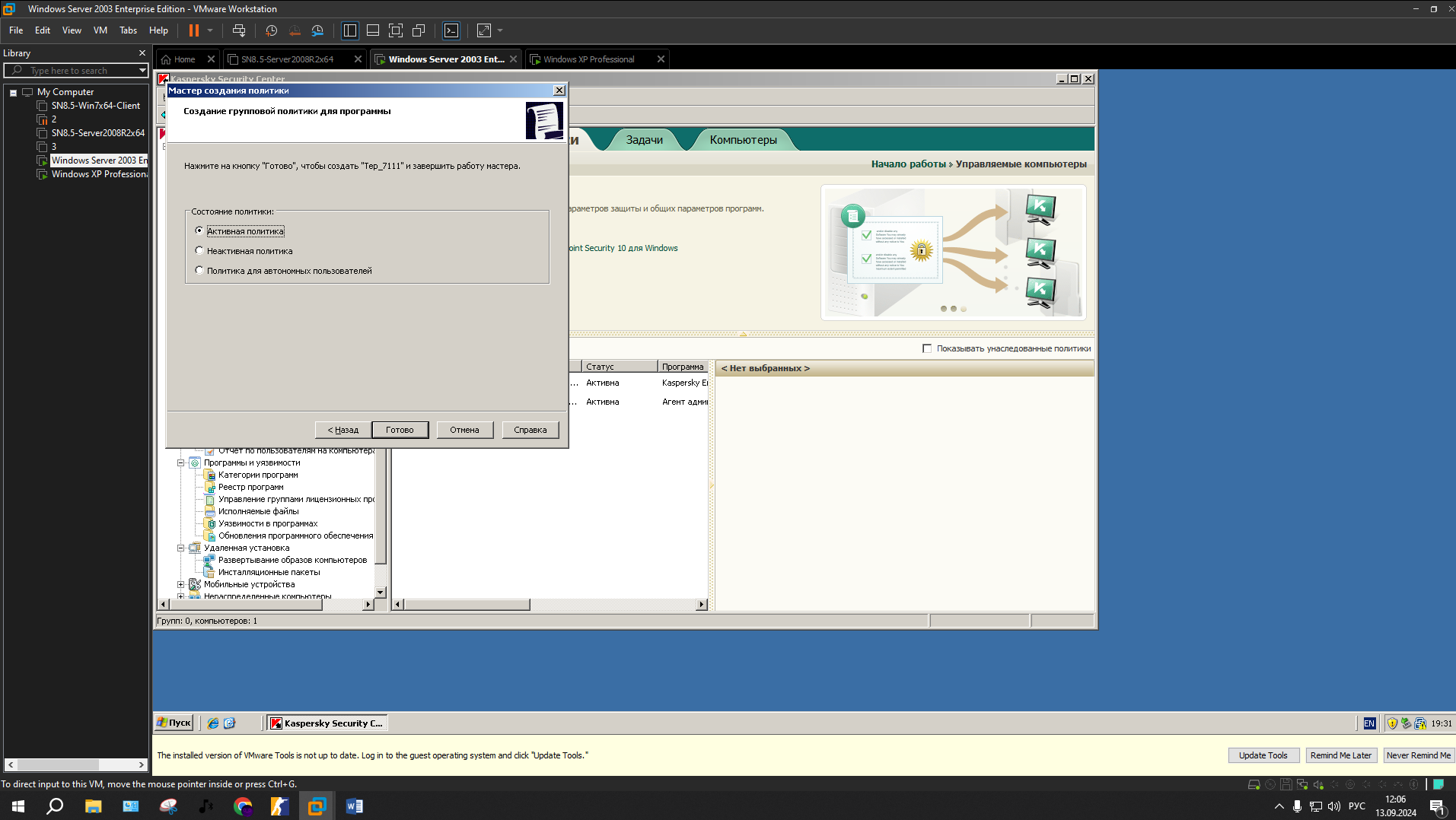Click Remind Me Later button
Viewport: 1456px width, 820px height.
tap(1341, 755)
